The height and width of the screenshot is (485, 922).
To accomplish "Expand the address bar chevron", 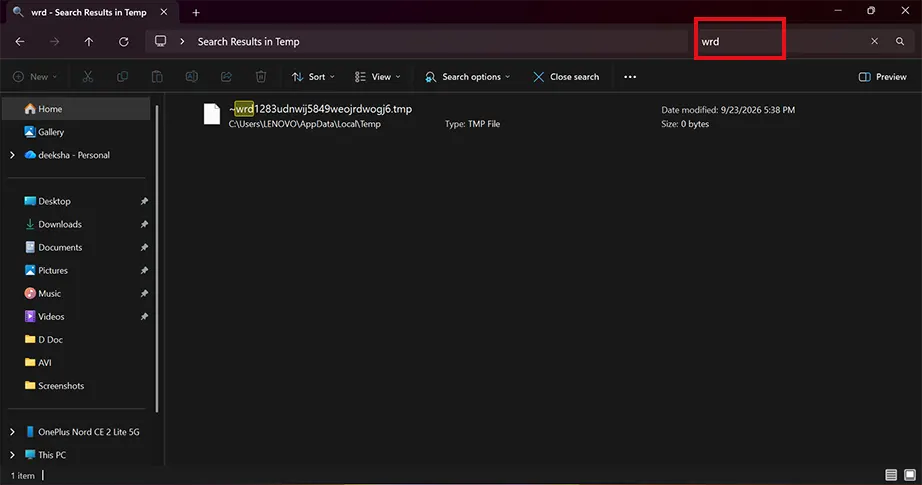I will pyautogui.click(x=182, y=42).
